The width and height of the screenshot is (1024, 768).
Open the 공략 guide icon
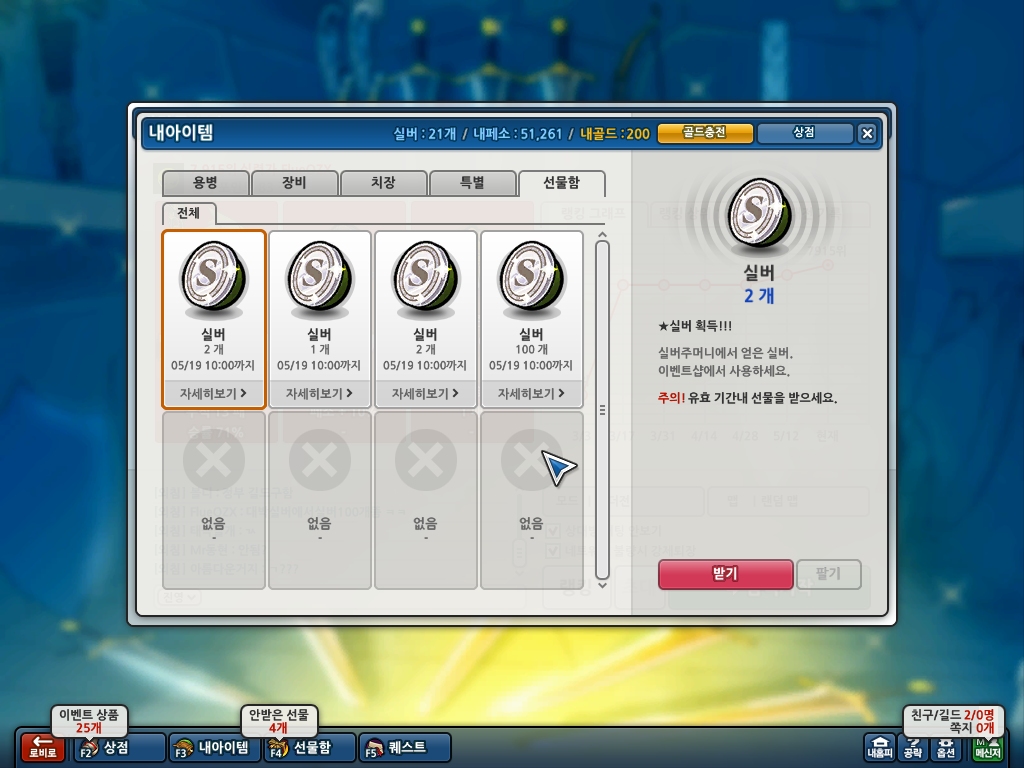(912, 747)
